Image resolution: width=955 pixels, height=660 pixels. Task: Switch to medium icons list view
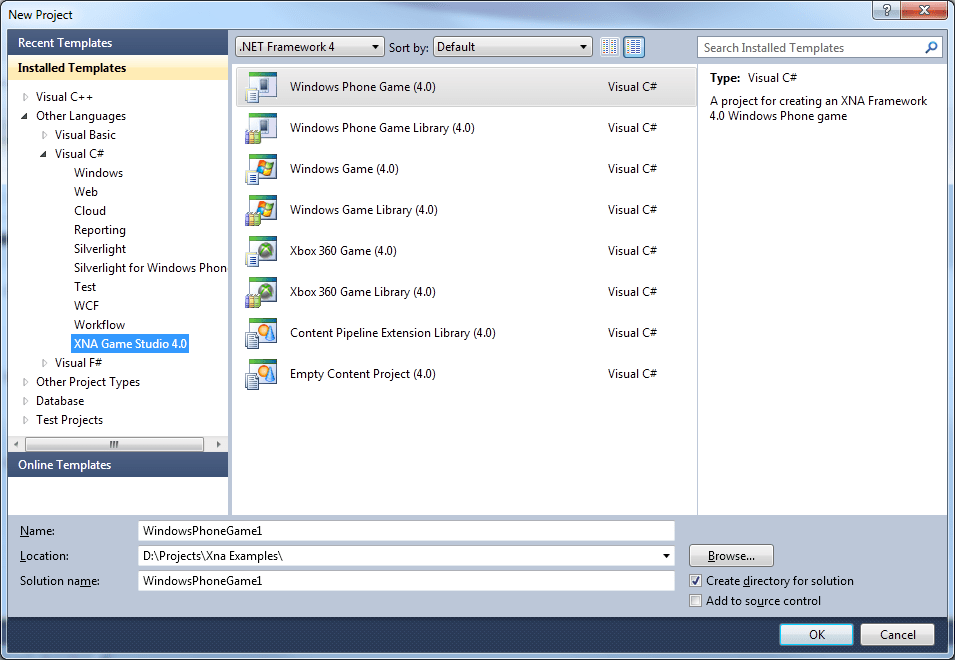pyautogui.click(x=634, y=47)
